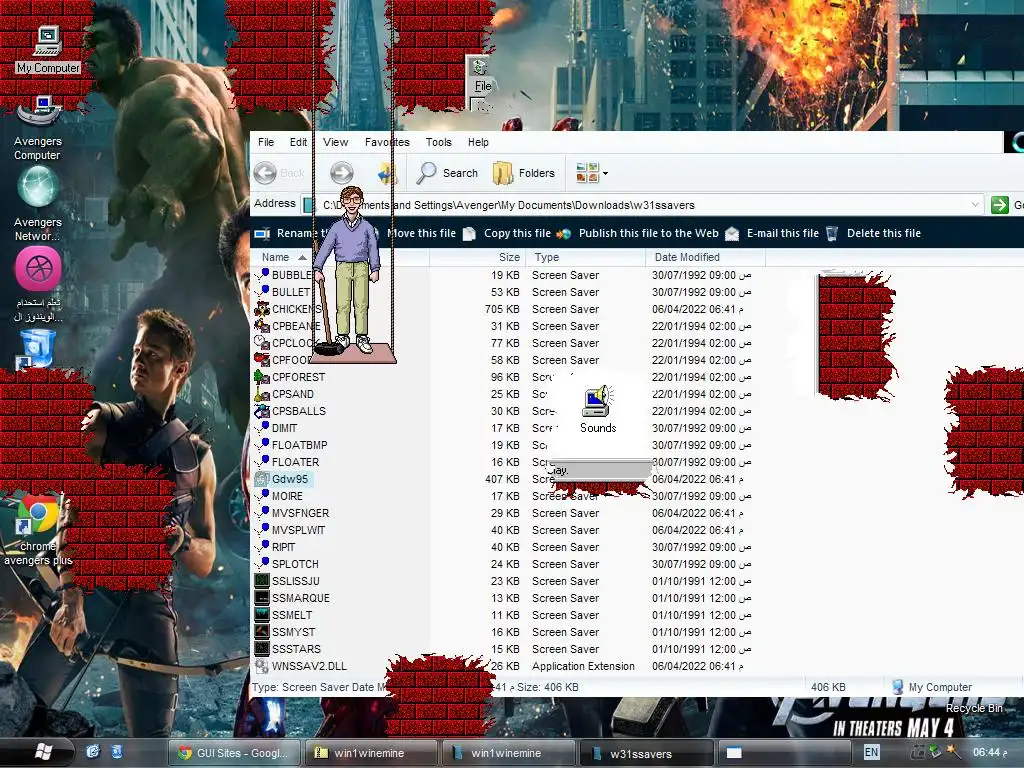Open the Favorites menu

pos(387,142)
